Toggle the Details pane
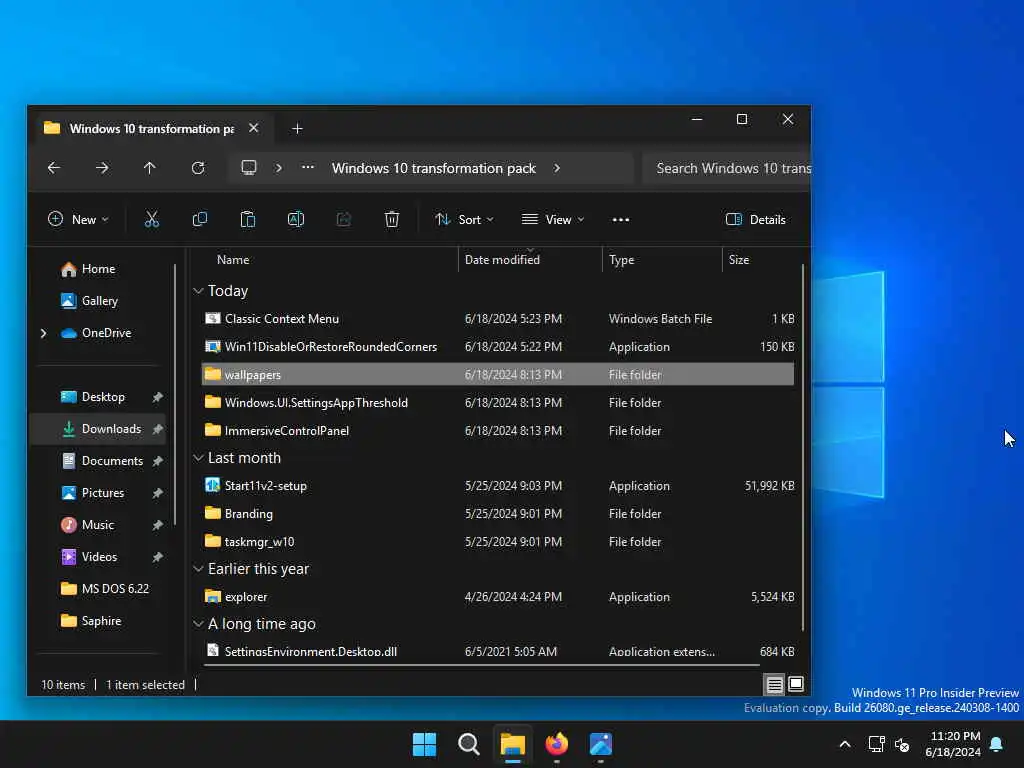Viewport: 1024px width, 768px height. (x=756, y=219)
